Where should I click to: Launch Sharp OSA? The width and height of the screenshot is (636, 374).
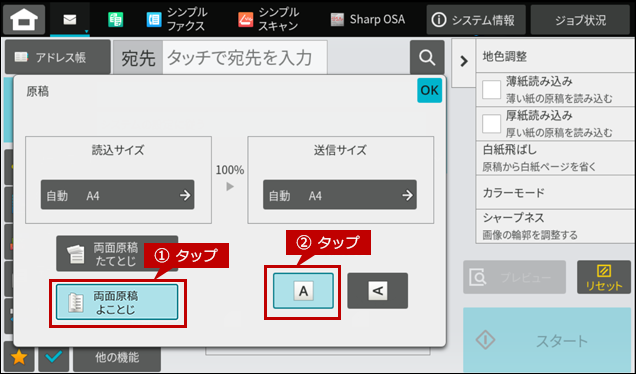367,19
